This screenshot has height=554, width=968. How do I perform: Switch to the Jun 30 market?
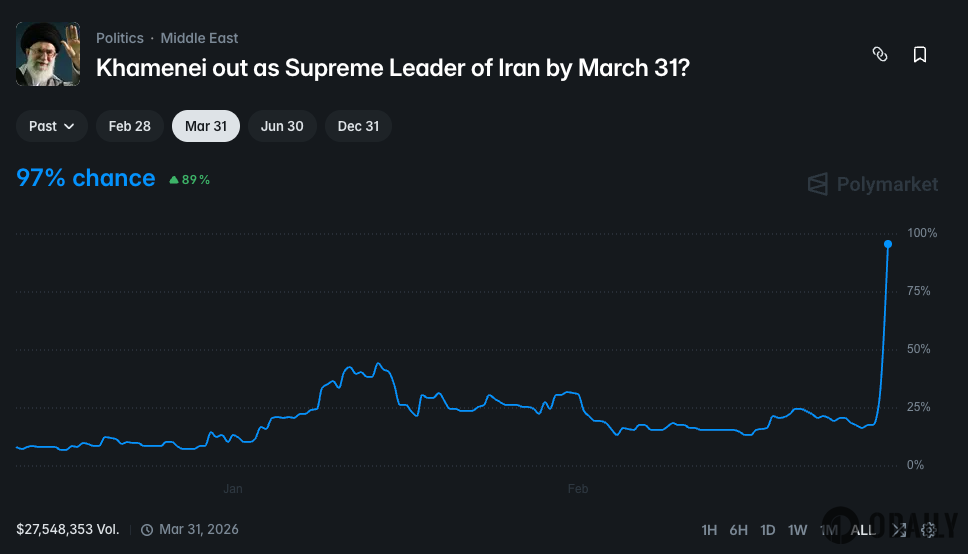282,126
